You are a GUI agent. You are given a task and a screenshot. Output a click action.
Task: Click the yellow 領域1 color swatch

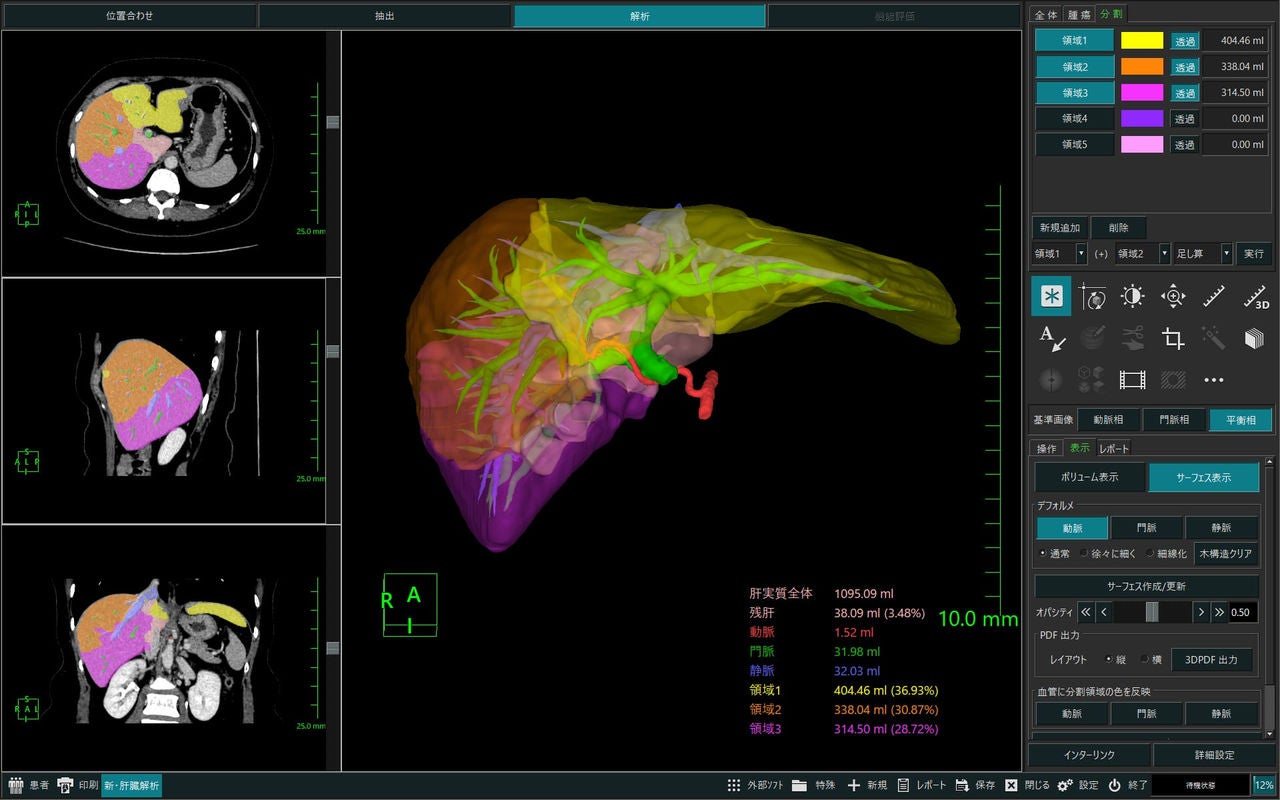pyautogui.click(x=1142, y=41)
